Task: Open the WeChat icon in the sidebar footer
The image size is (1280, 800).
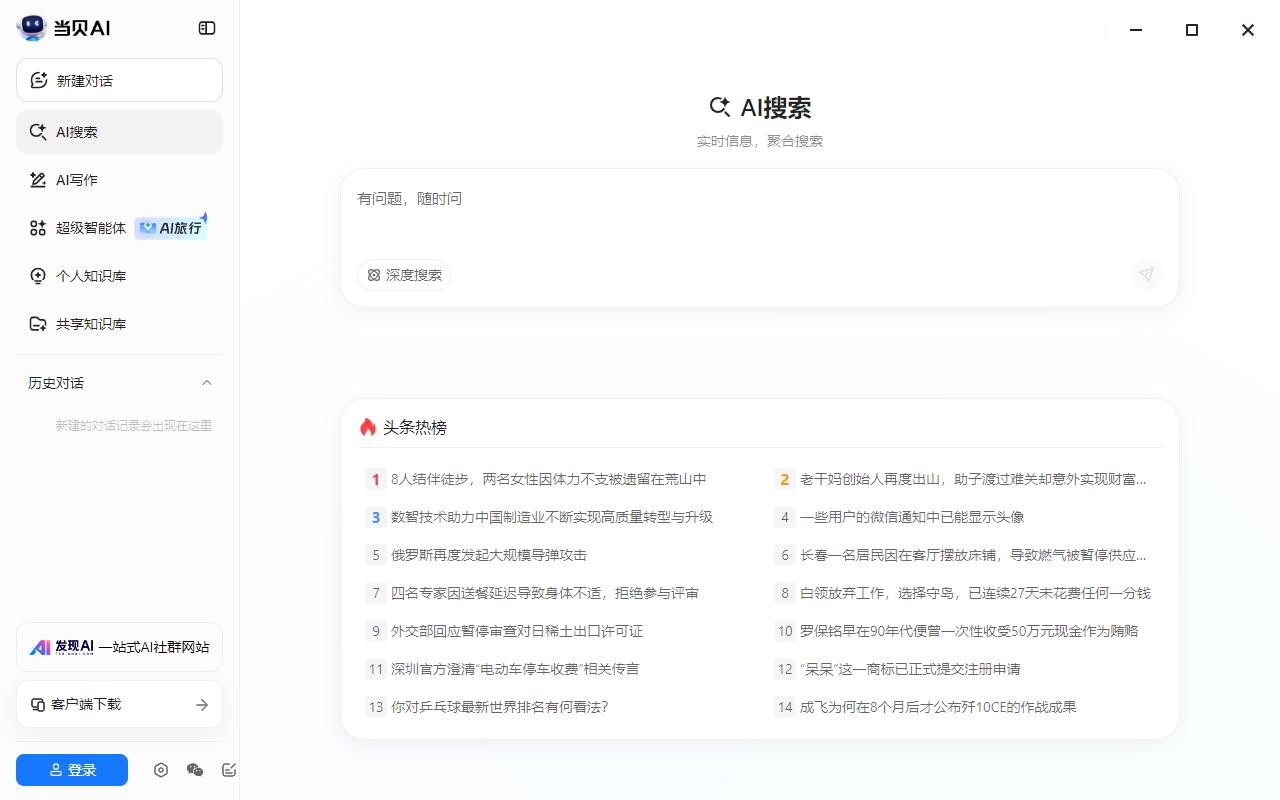Action: (x=195, y=770)
